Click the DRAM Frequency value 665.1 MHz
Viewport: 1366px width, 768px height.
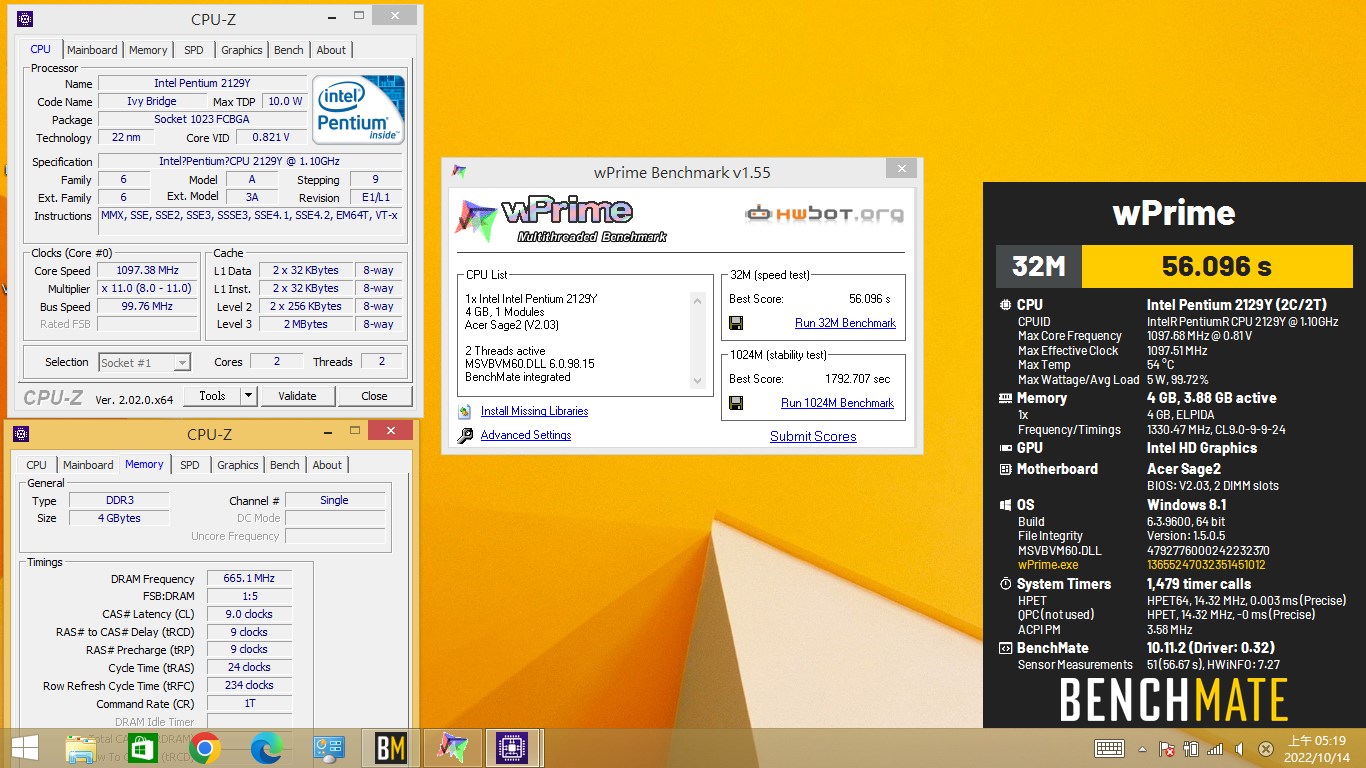(x=249, y=579)
